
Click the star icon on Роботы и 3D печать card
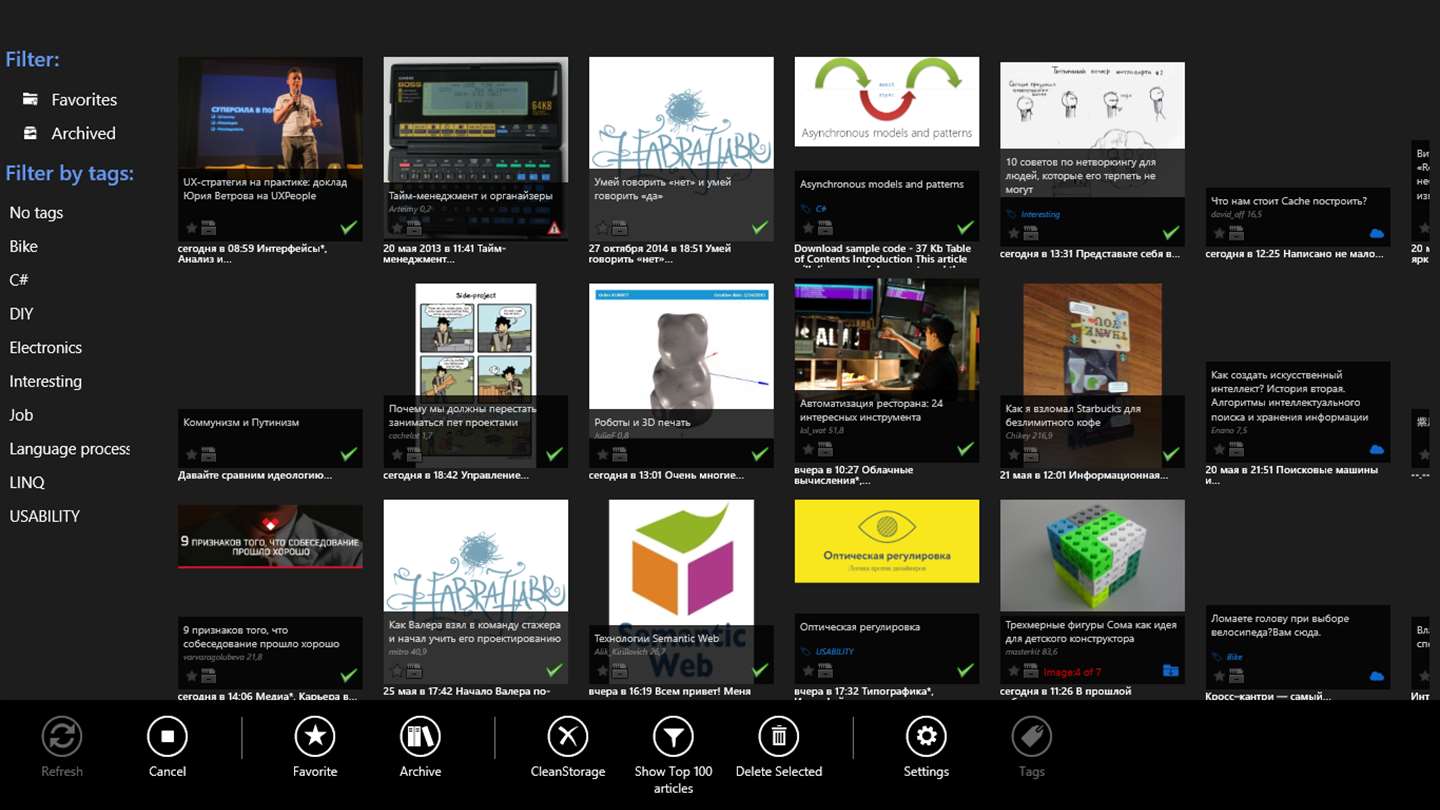[602, 454]
